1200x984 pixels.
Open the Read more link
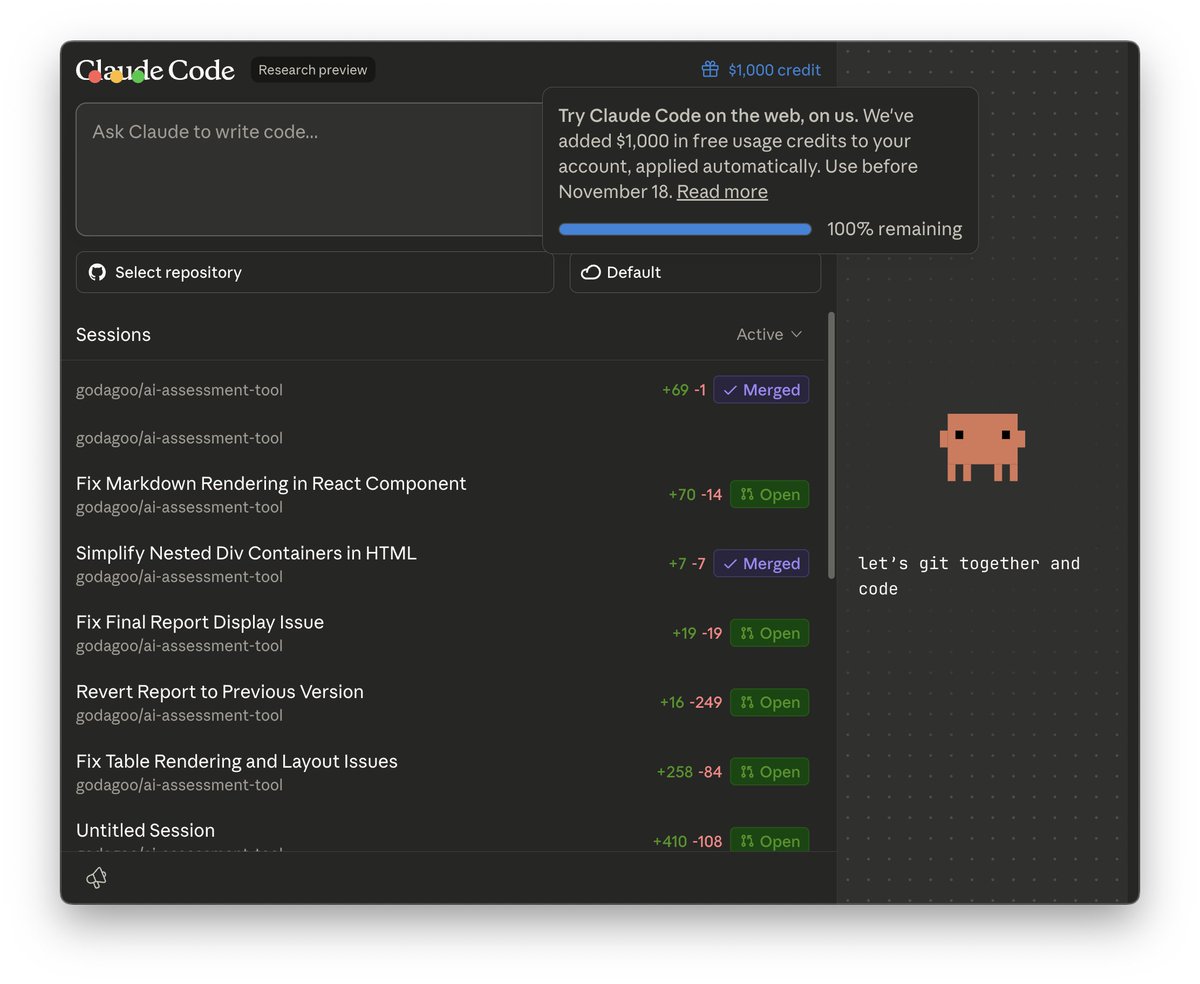pos(722,192)
